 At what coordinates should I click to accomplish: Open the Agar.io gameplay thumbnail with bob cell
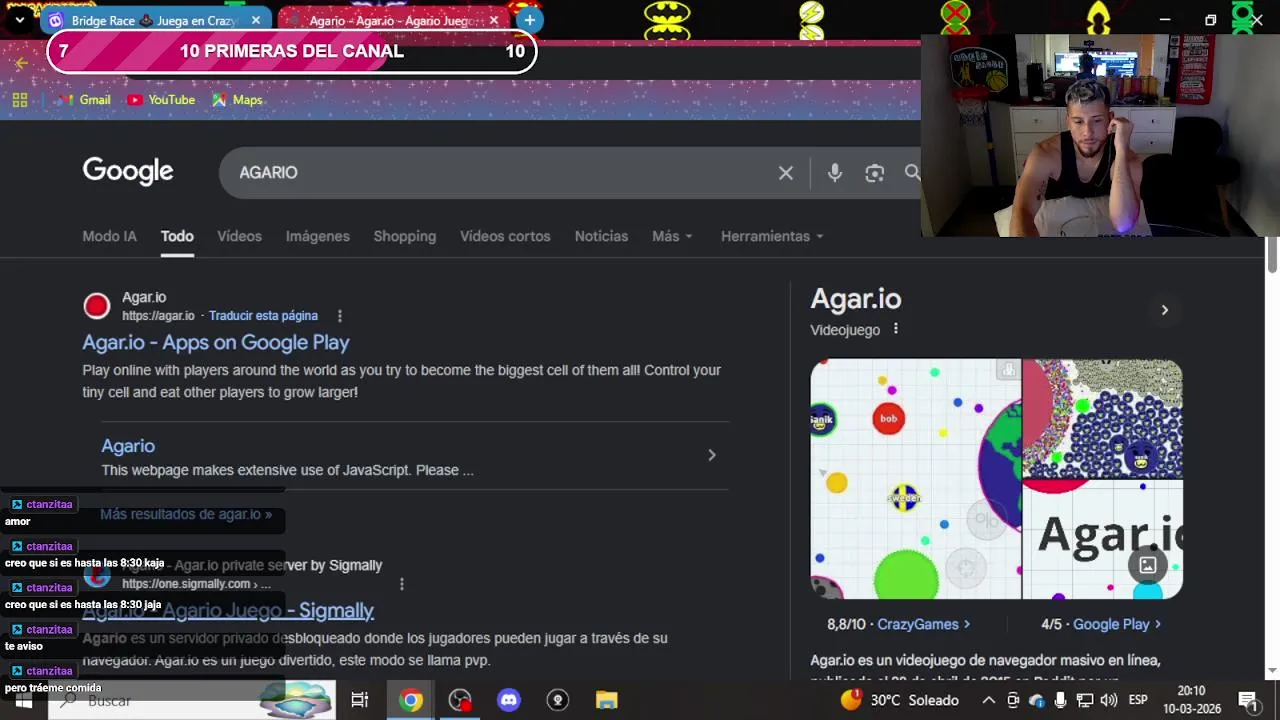pyautogui.click(x=915, y=479)
